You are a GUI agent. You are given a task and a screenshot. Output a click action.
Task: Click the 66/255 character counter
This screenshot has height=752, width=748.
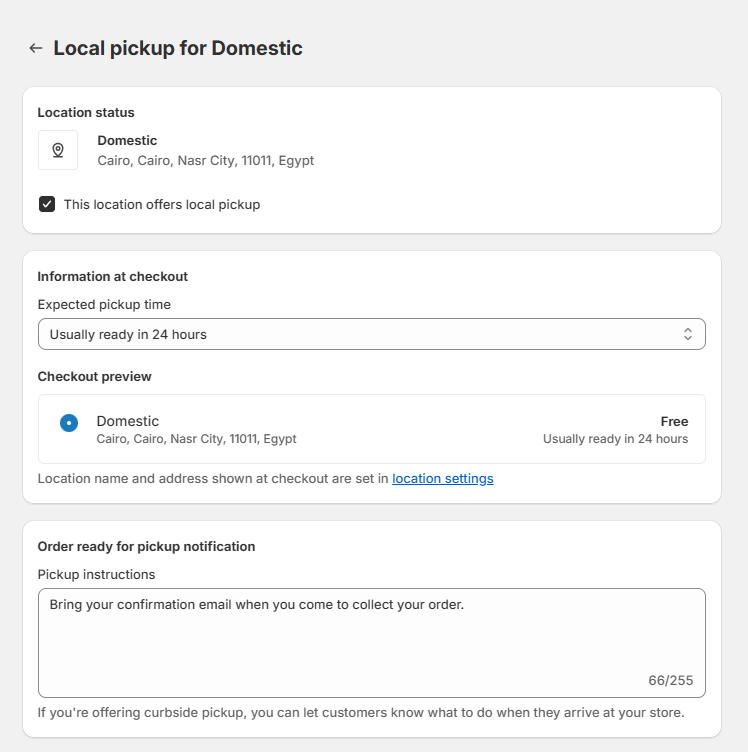click(x=670, y=681)
